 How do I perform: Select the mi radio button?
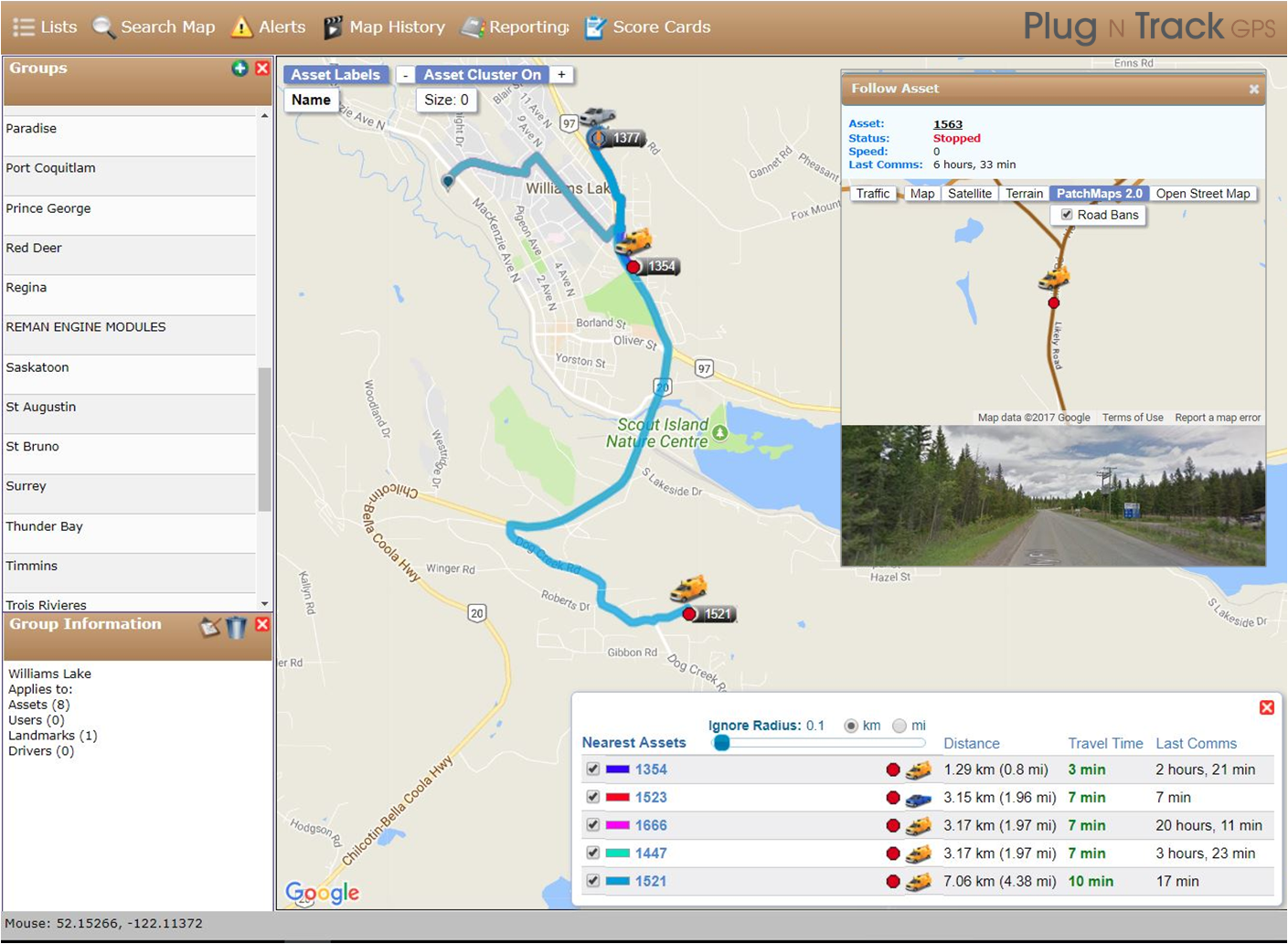coord(899,726)
